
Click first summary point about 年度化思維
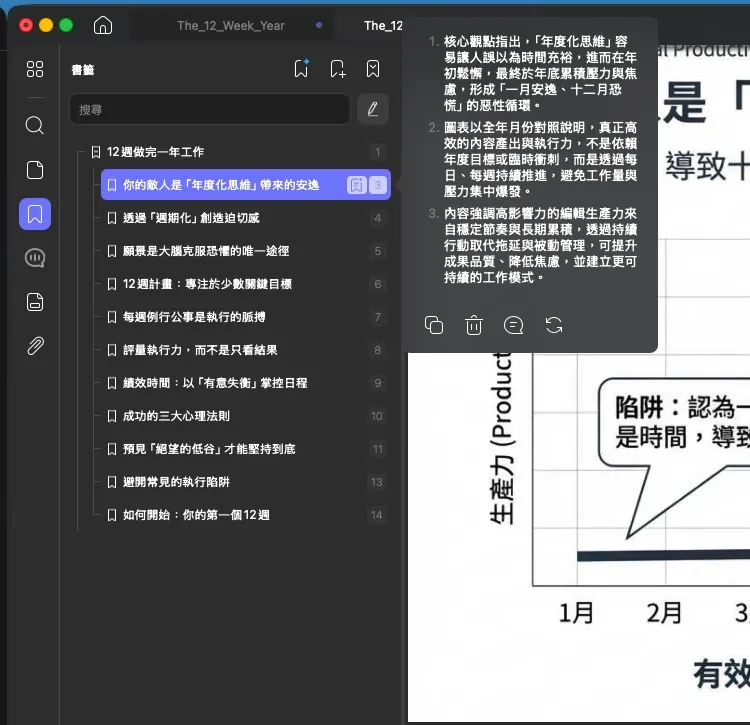(540, 73)
